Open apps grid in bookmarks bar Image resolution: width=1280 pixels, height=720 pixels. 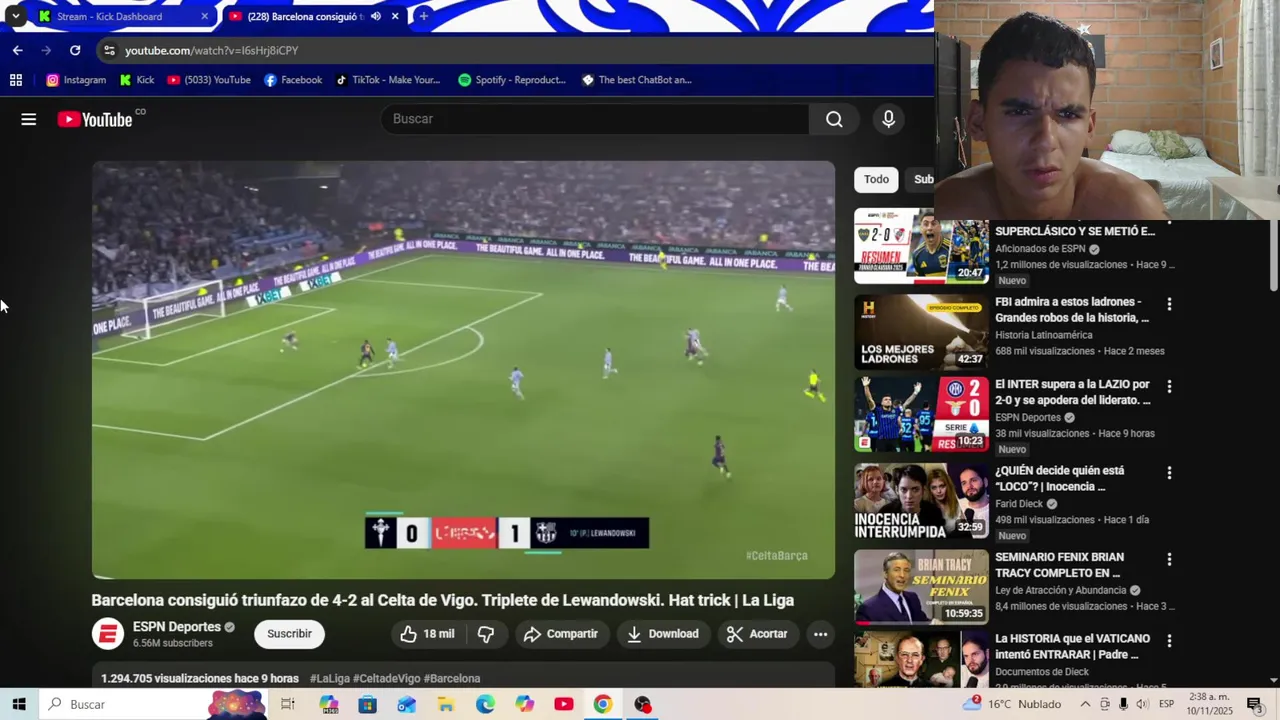click(x=16, y=80)
